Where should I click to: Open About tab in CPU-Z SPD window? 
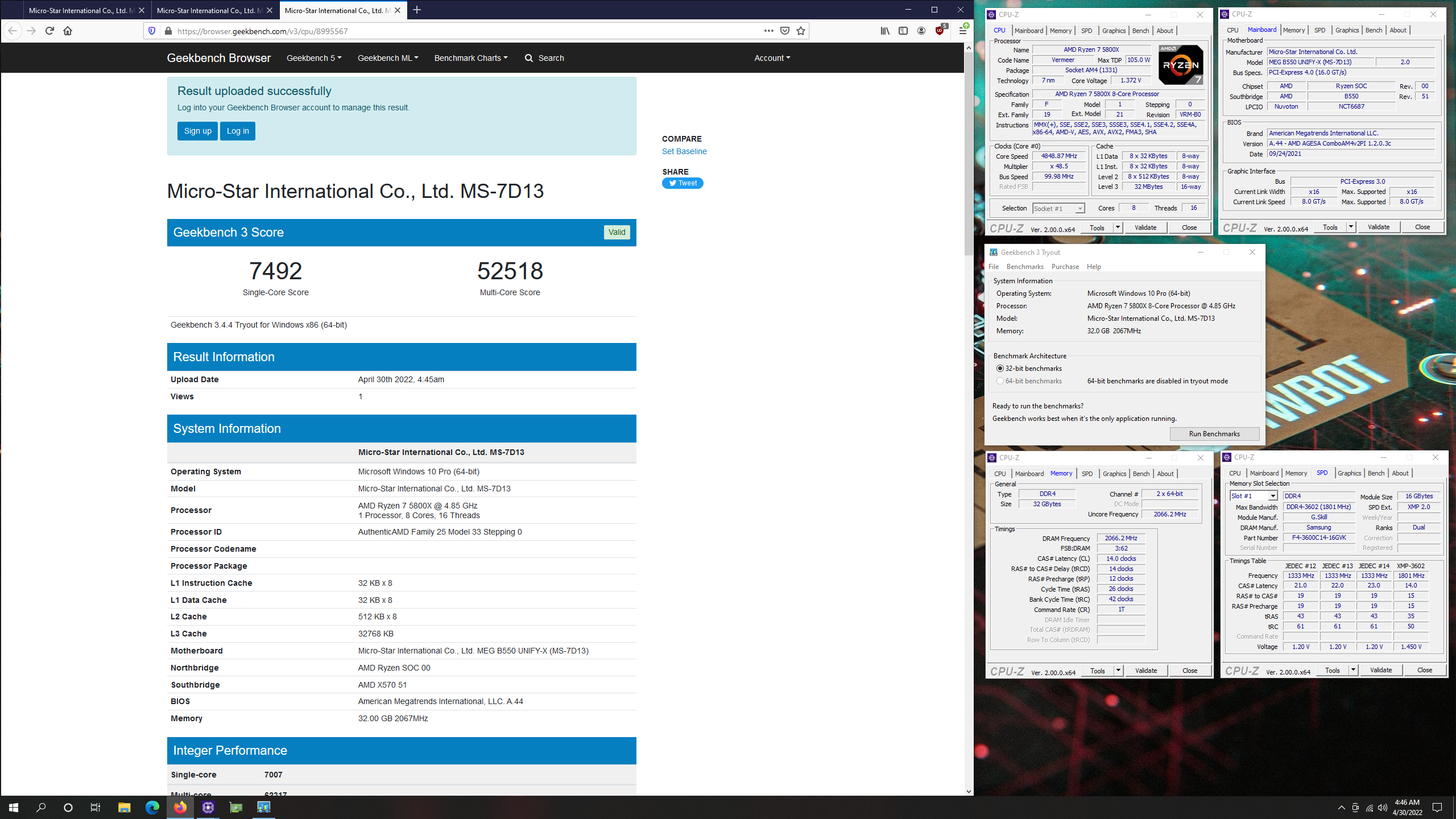[1400, 473]
